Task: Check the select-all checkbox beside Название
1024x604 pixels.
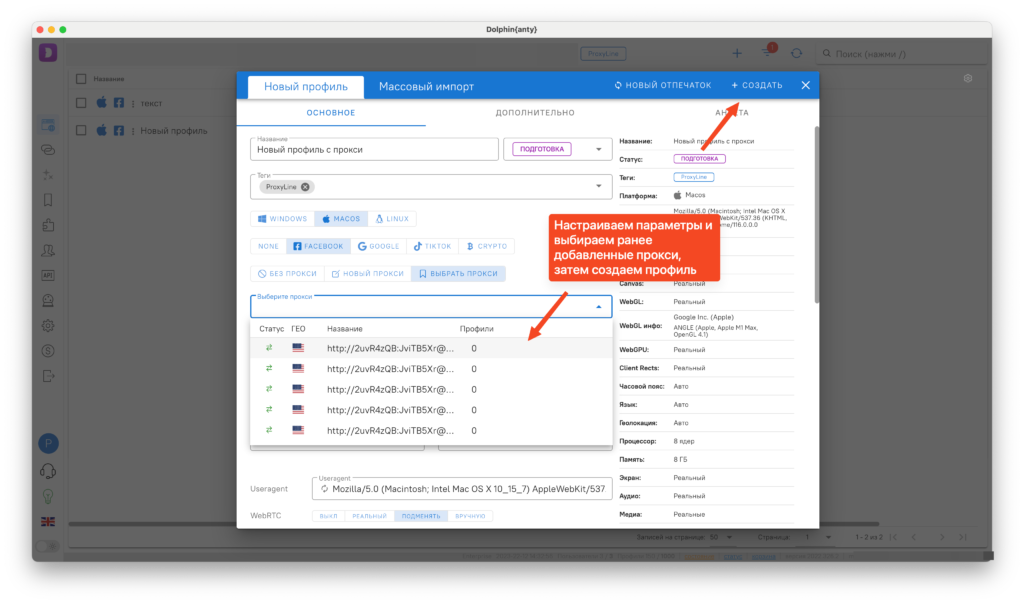Action: (x=82, y=78)
